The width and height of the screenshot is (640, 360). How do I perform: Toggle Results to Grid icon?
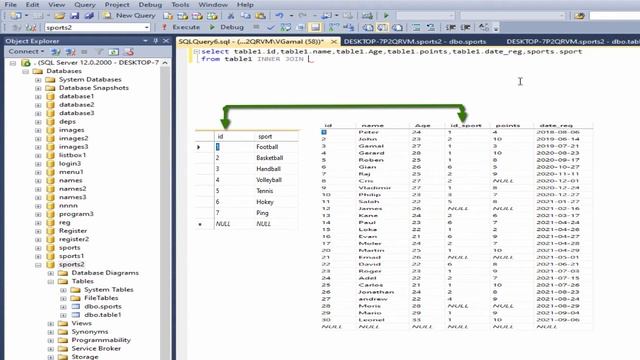pyautogui.click(x=382, y=27)
